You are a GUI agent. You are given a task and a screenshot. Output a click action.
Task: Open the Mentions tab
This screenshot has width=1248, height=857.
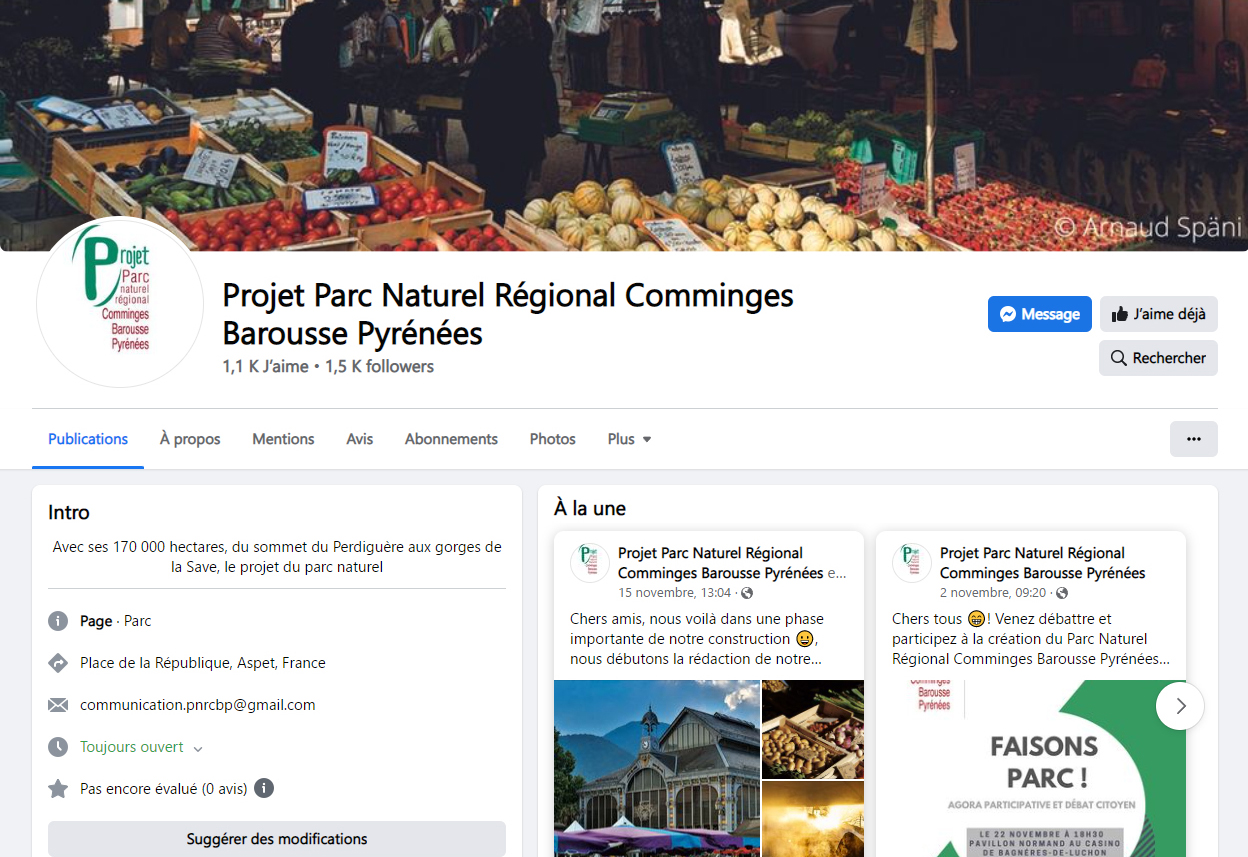(283, 439)
